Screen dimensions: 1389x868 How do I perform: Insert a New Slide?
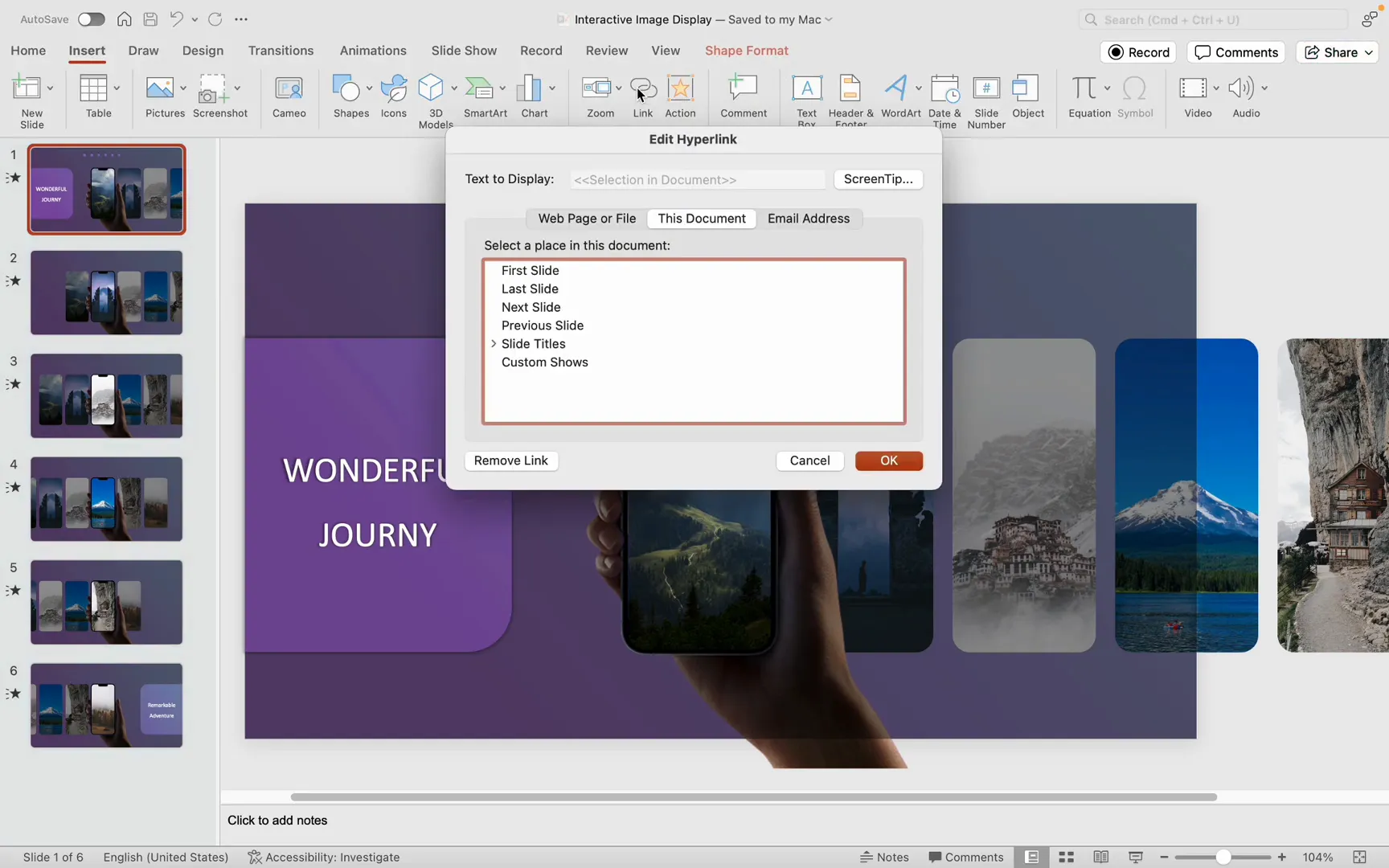pyautogui.click(x=27, y=89)
